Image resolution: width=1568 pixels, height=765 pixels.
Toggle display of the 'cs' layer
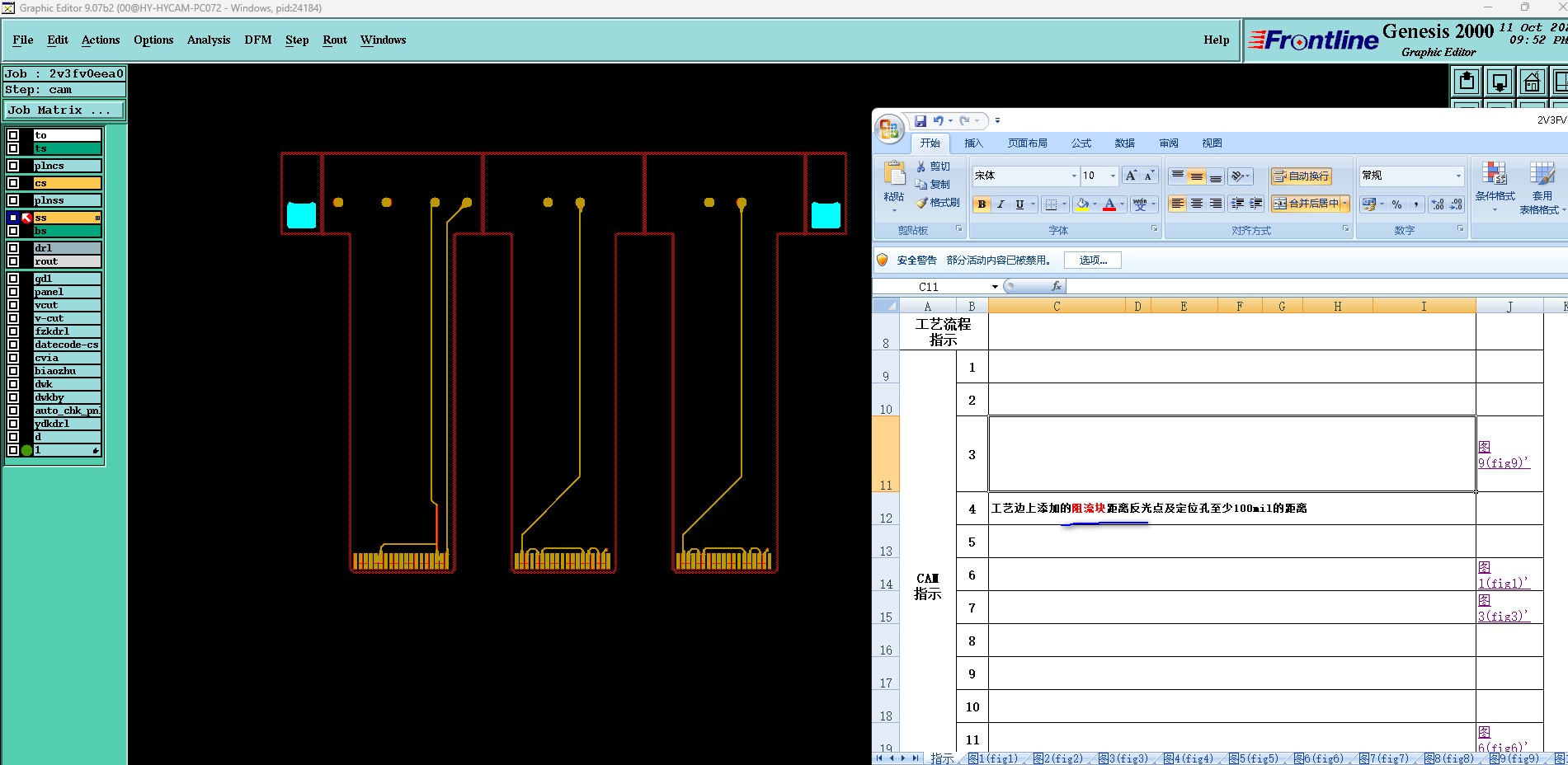click(x=13, y=183)
